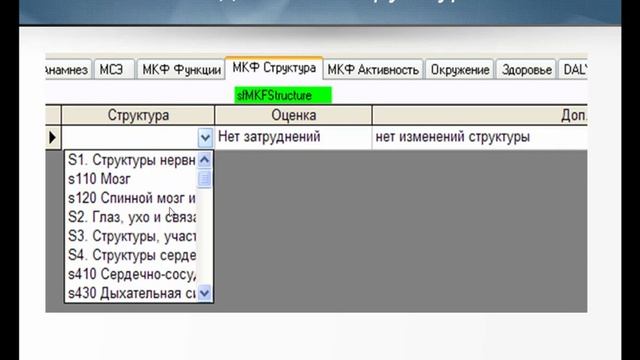Switch to the МСЭ tab
Viewport: 640px width, 360px height.
(114, 69)
